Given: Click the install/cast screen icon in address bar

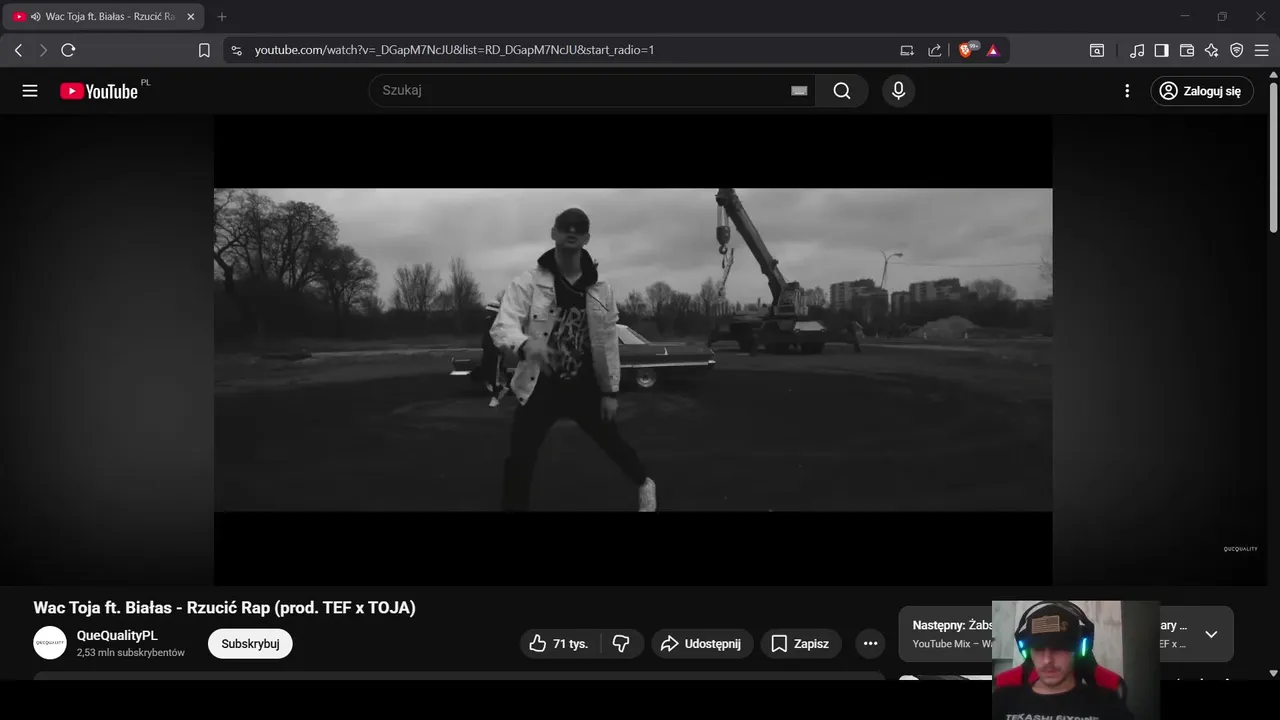Looking at the screenshot, I should [x=907, y=50].
